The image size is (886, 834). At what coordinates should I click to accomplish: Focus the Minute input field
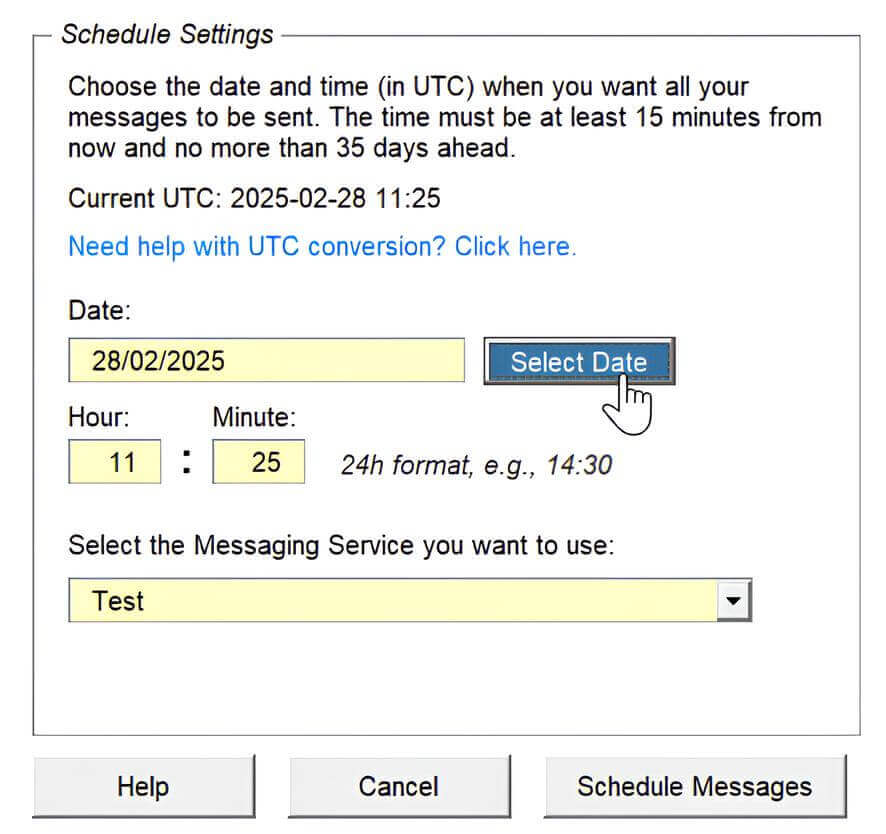259,463
